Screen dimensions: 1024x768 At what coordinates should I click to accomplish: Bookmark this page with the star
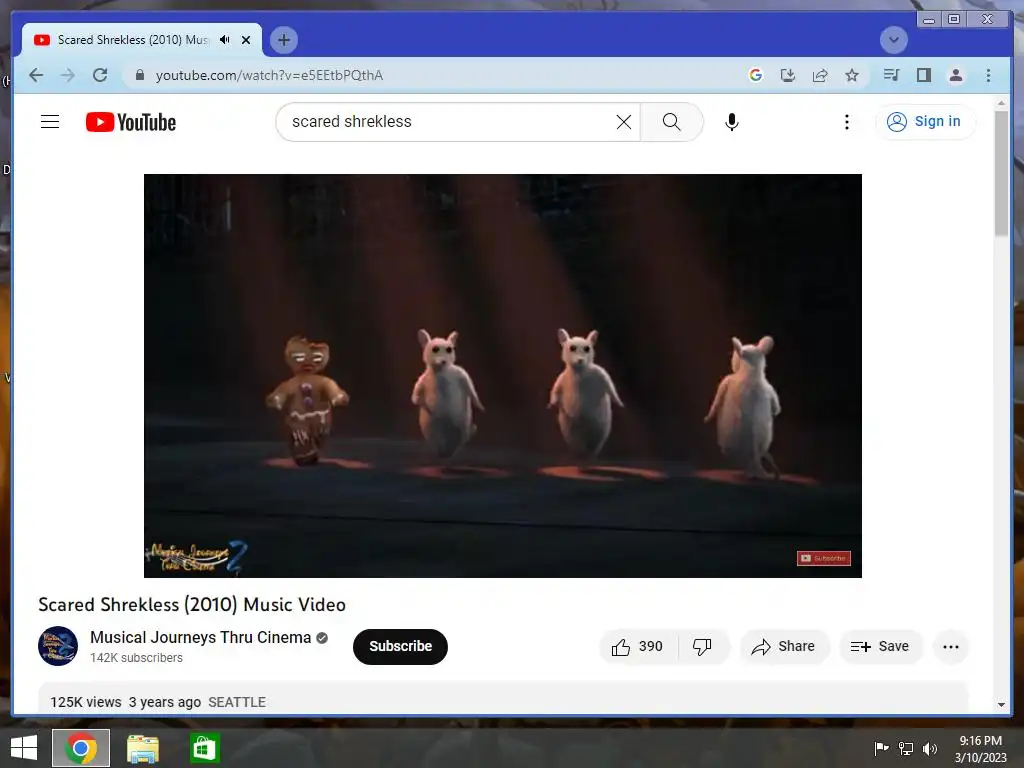point(852,75)
